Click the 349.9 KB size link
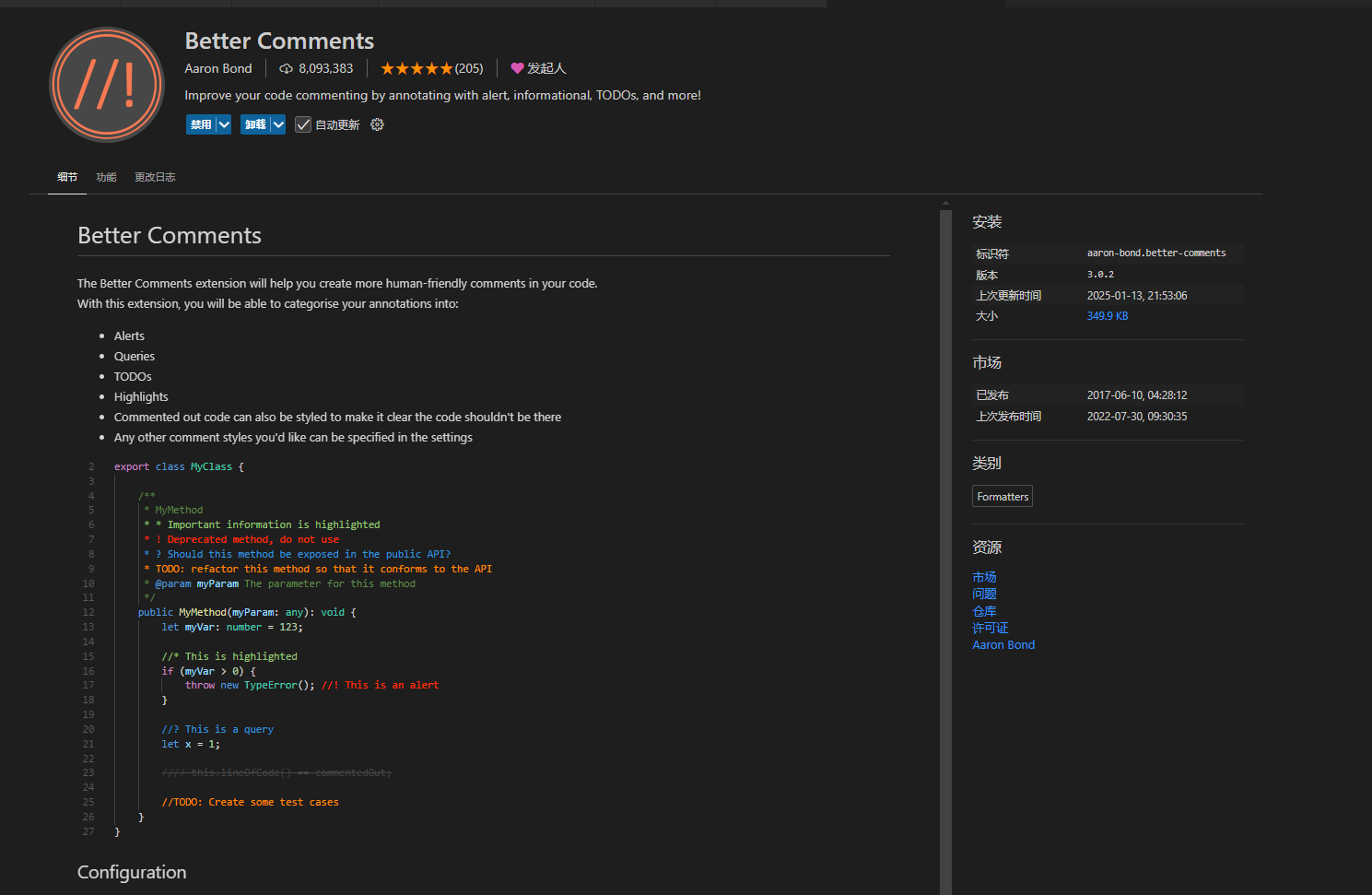Screen dimensions: 1372x895 pyautogui.click(x=1108, y=316)
